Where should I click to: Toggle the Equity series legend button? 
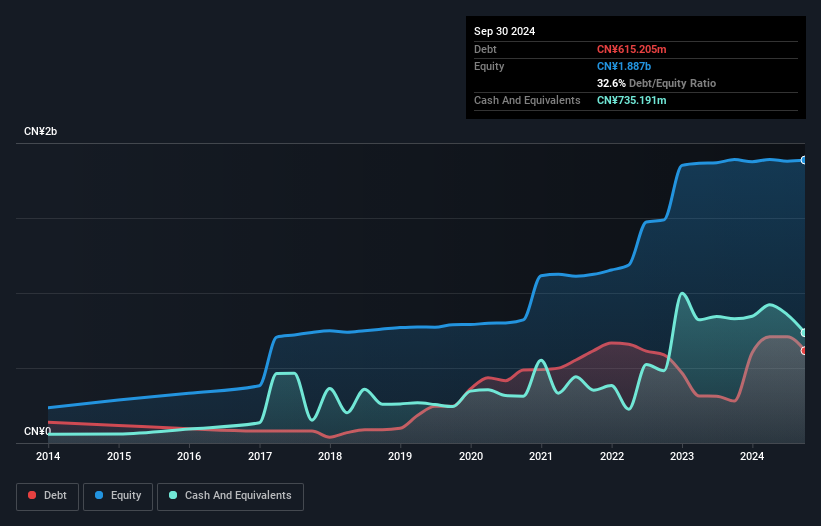point(118,496)
